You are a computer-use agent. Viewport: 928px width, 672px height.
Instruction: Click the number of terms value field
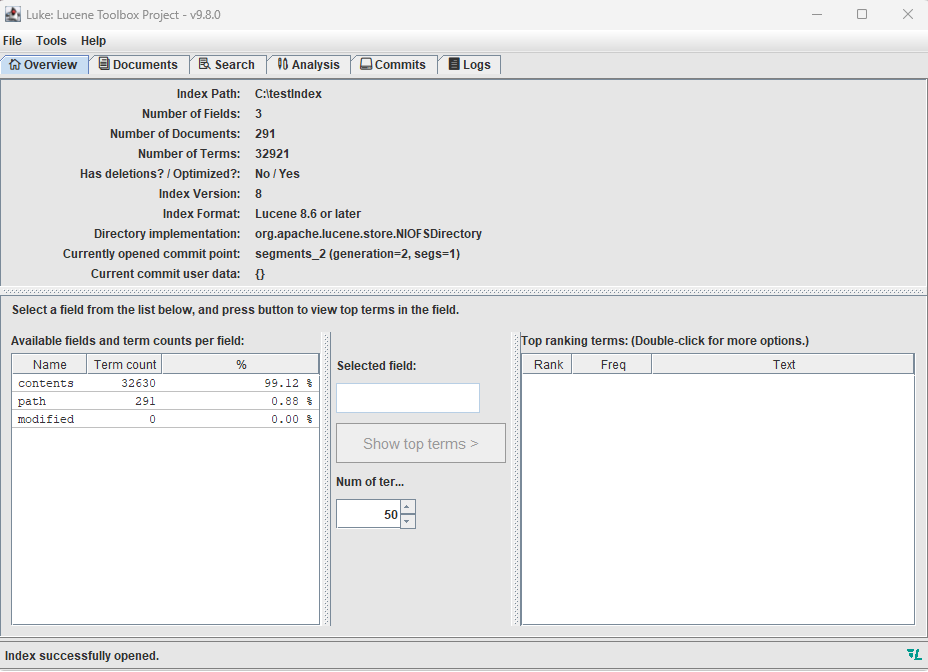[368, 513]
